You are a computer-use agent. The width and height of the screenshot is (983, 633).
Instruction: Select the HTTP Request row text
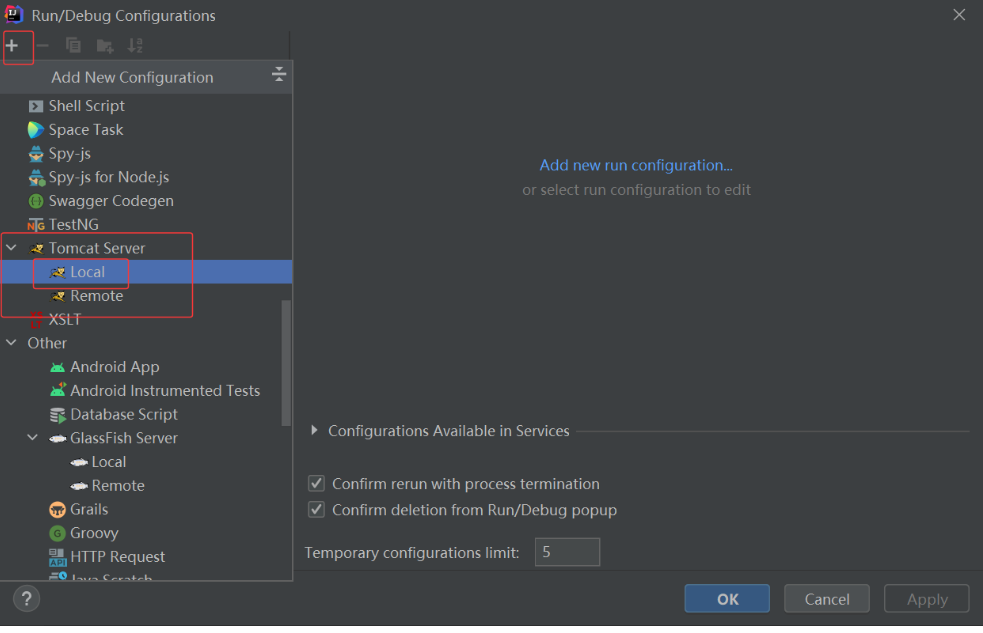117,557
